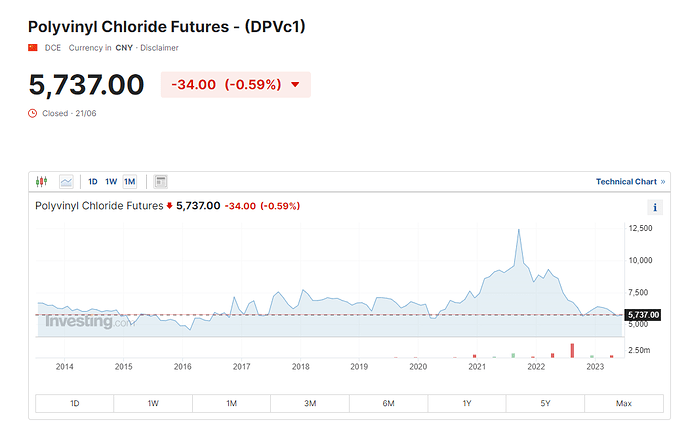Click the red down arrow beside price change
This screenshot has width=690, height=438.
point(295,85)
